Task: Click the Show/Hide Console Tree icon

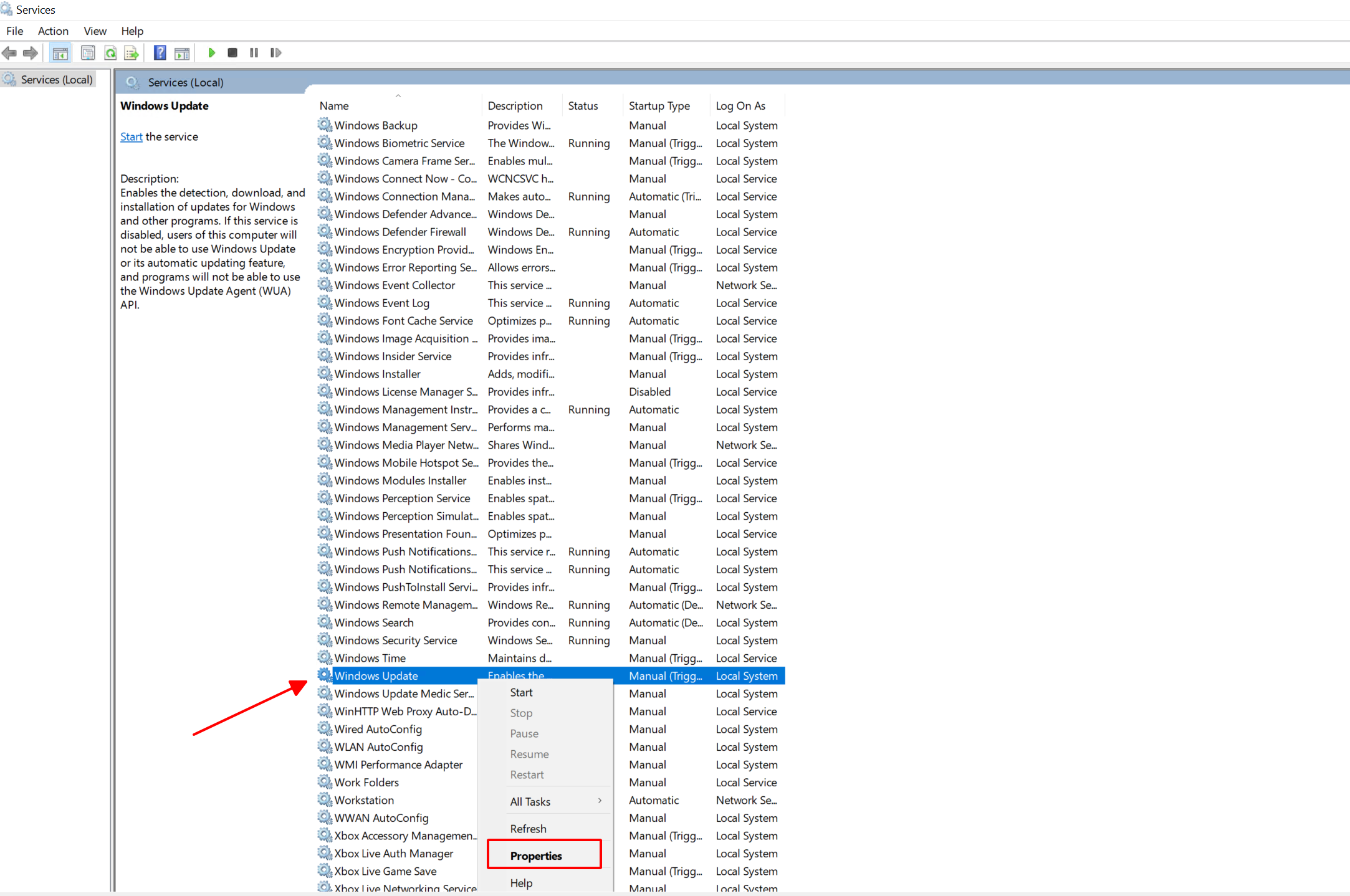Action: tap(60, 53)
